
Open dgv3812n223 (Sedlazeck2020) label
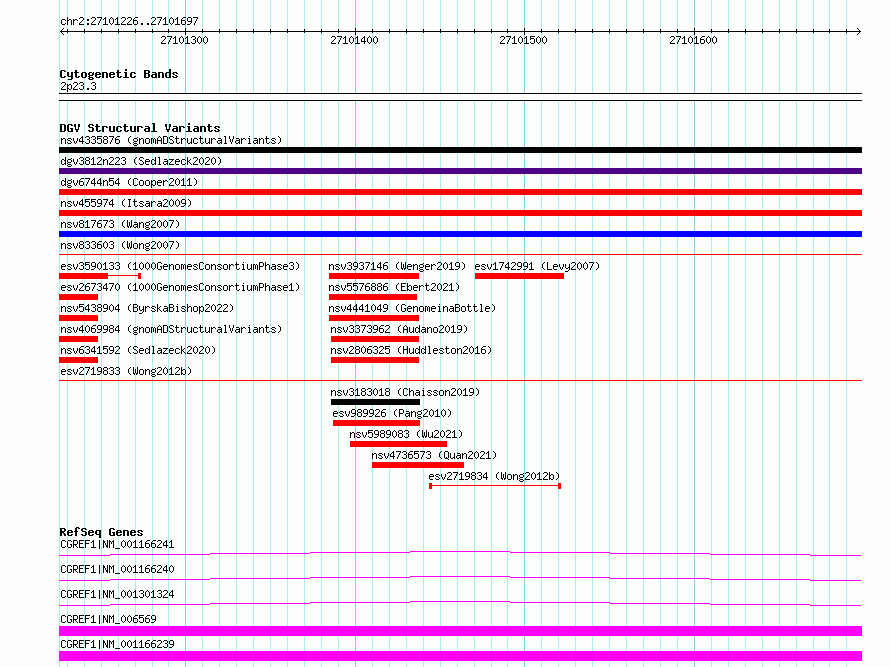[x=141, y=161]
